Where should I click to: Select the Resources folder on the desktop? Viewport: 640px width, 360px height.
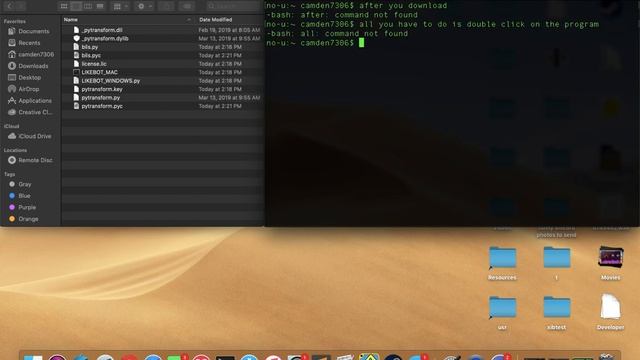pos(502,262)
